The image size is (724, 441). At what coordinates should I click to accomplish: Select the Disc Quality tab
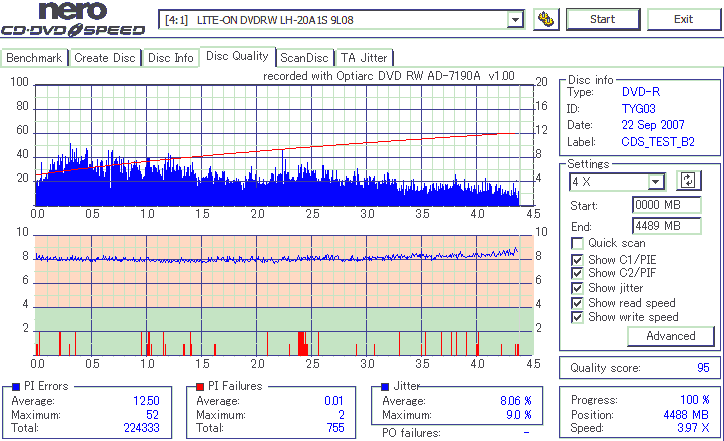point(237,56)
